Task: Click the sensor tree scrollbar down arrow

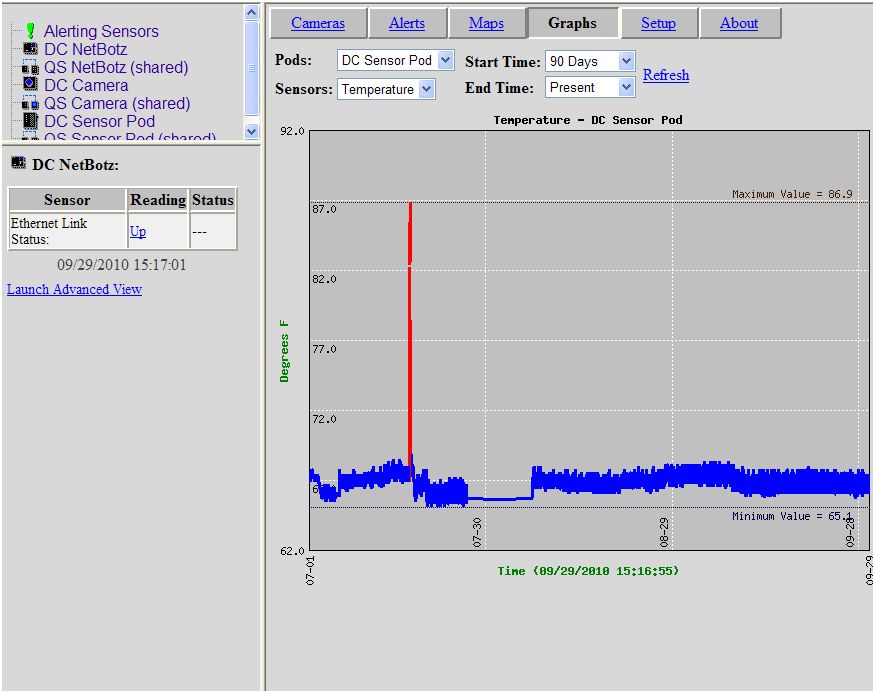Action: [x=252, y=131]
